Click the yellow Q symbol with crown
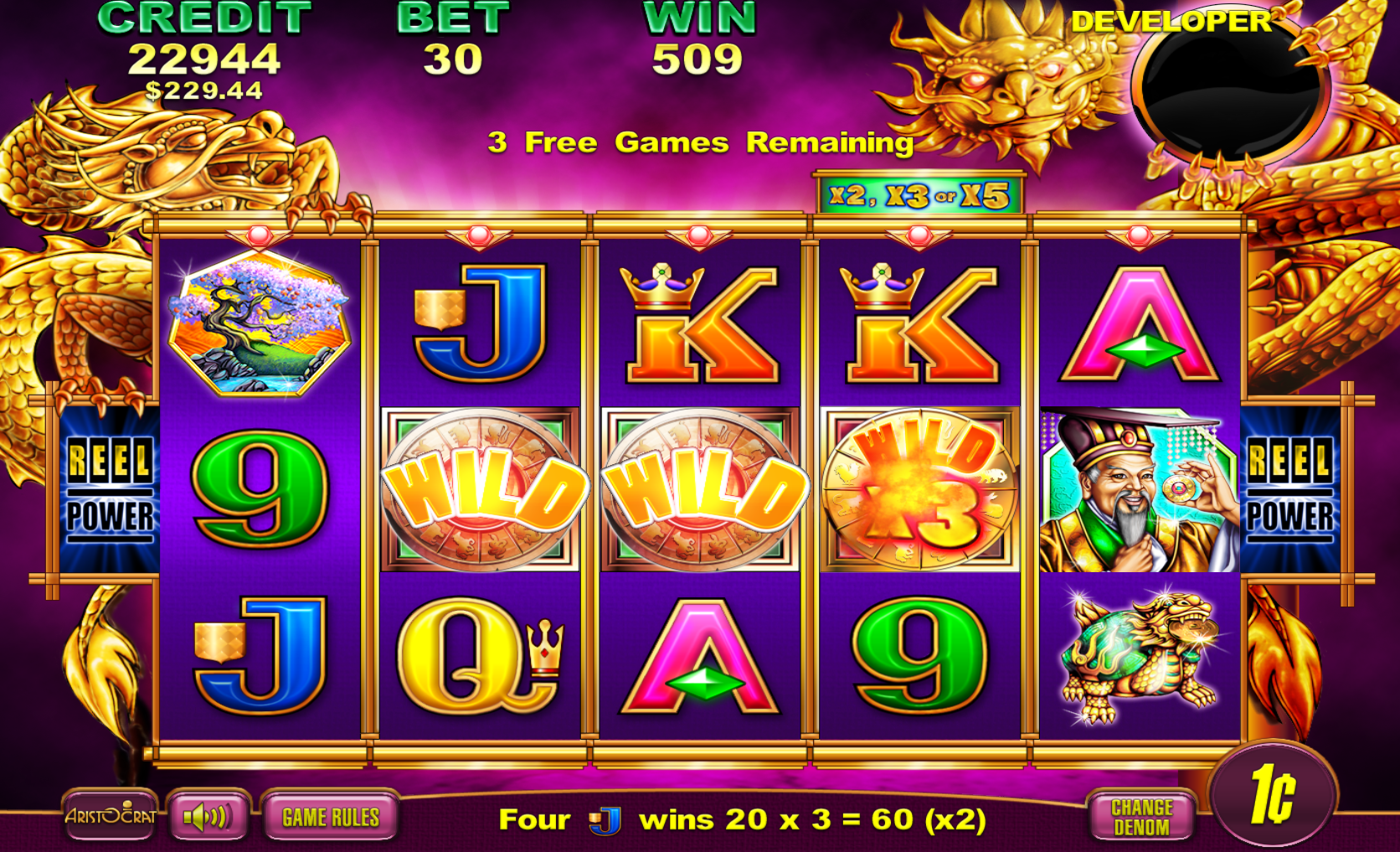This screenshot has height=852, width=1400. [480, 656]
